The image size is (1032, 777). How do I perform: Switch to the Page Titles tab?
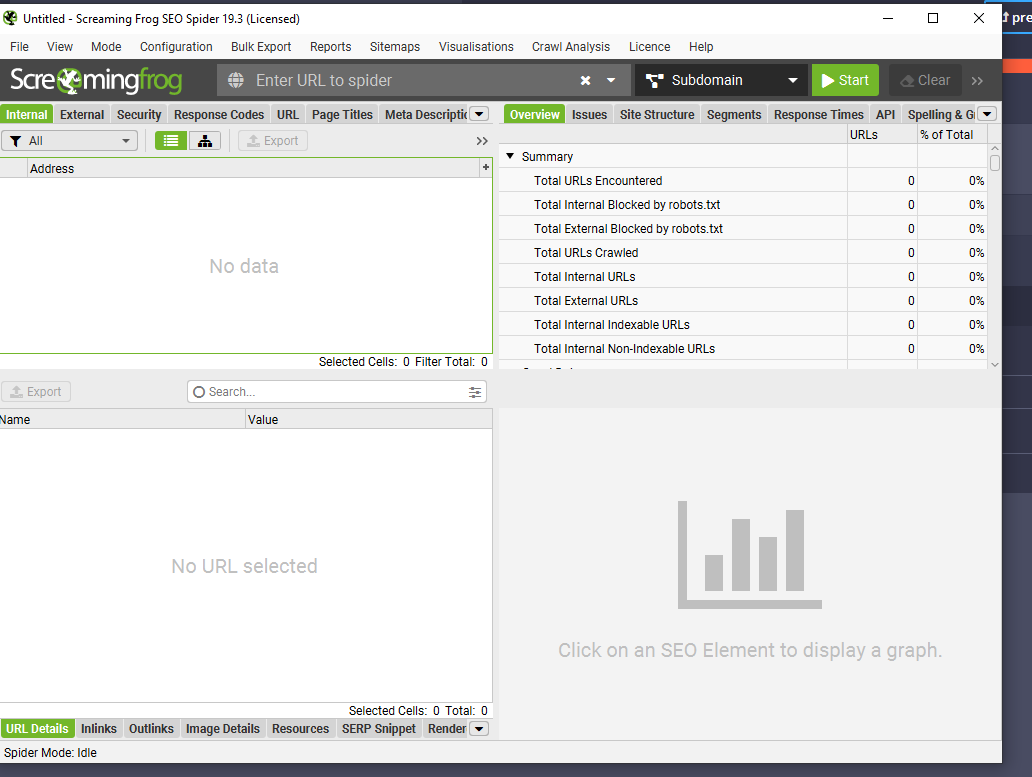[x=342, y=114]
